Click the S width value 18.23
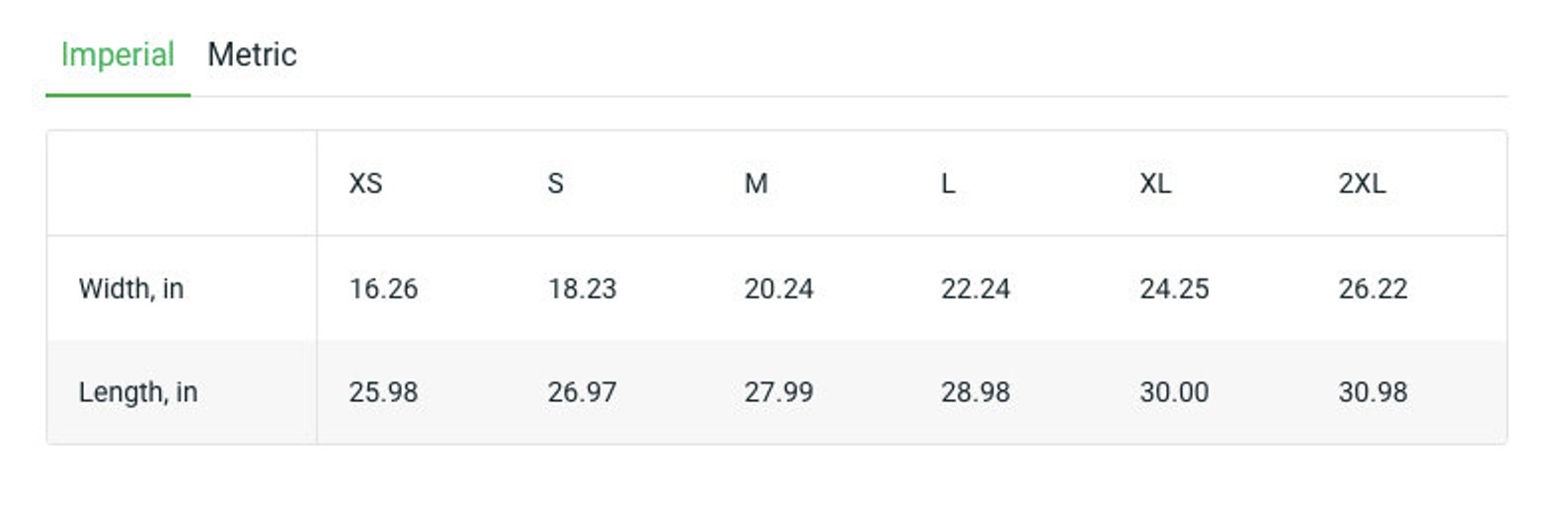The width and height of the screenshot is (1568, 509). [582, 289]
